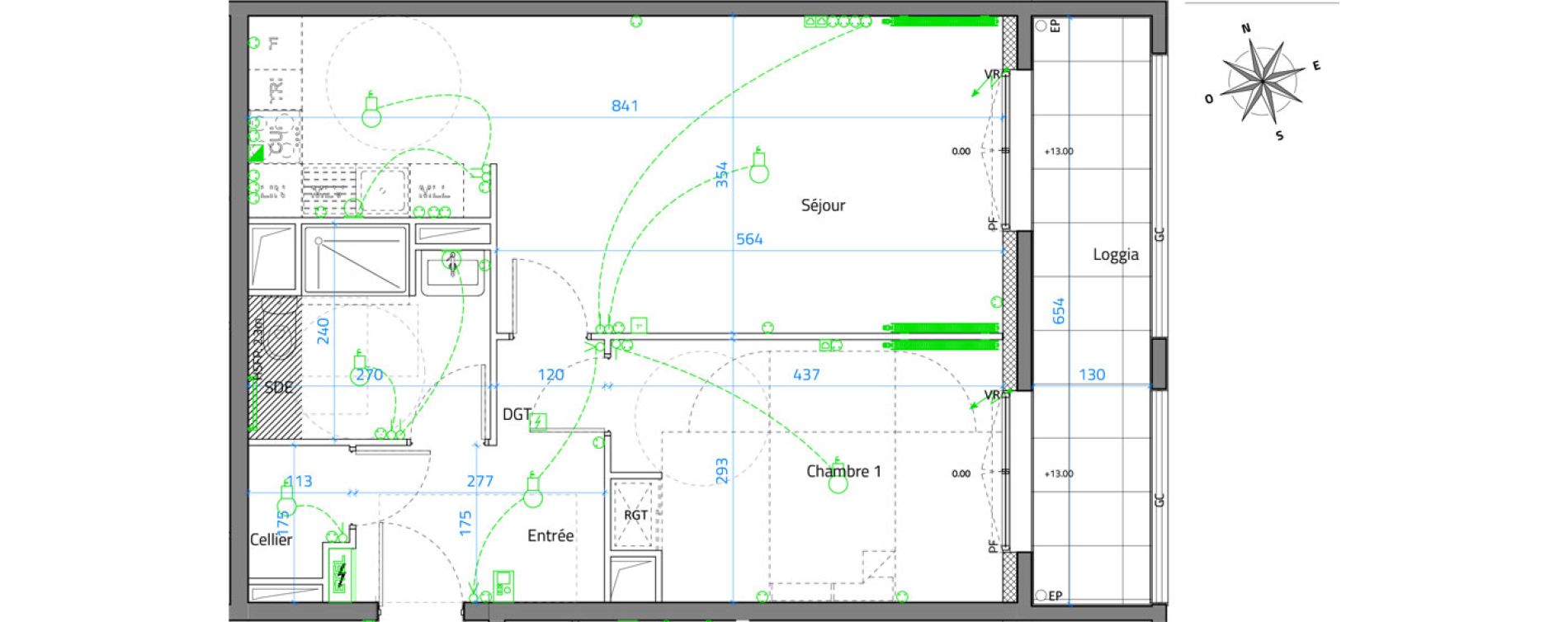Click the kitchen ceiling light symbol
Image resolution: width=1568 pixels, height=622 pixels.
(371, 110)
